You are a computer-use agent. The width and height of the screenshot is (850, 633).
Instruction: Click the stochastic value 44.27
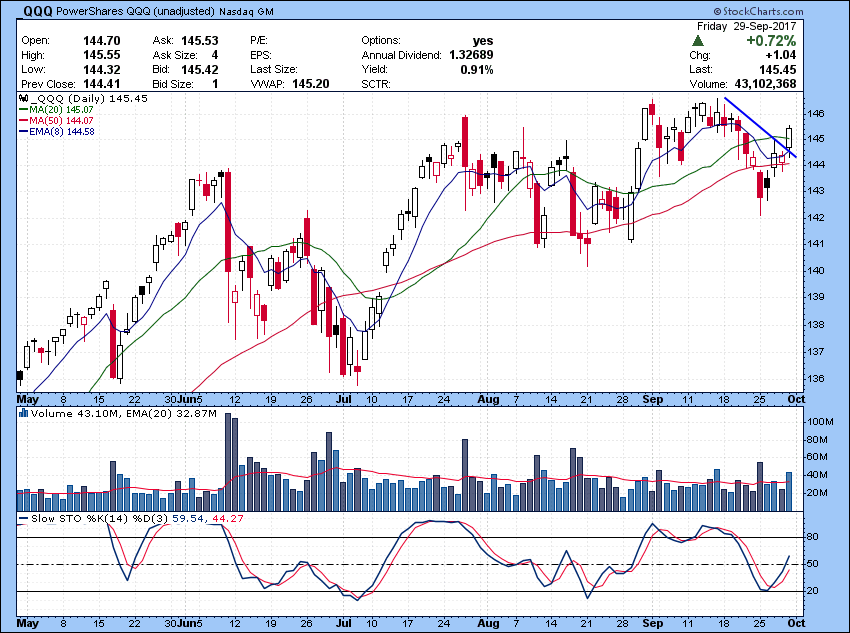click(228, 519)
